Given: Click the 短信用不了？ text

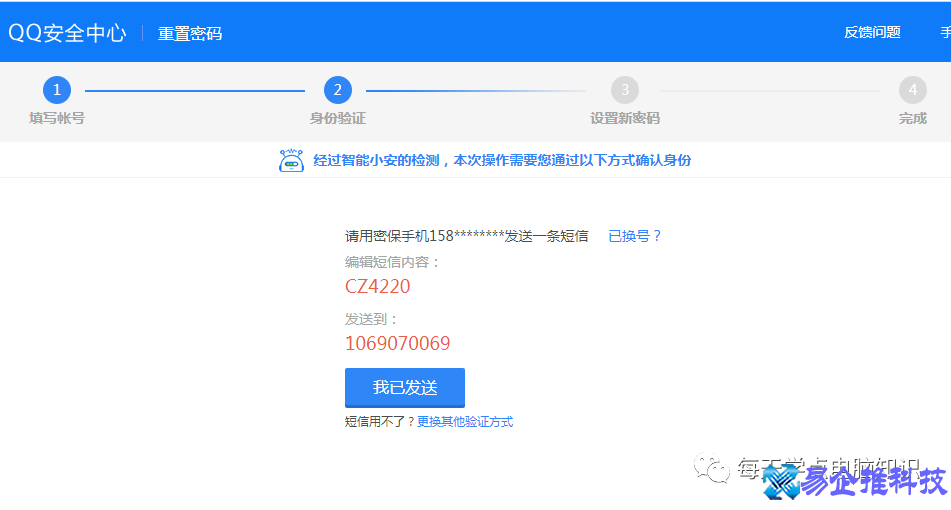Looking at the screenshot, I should (x=380, y=421).
